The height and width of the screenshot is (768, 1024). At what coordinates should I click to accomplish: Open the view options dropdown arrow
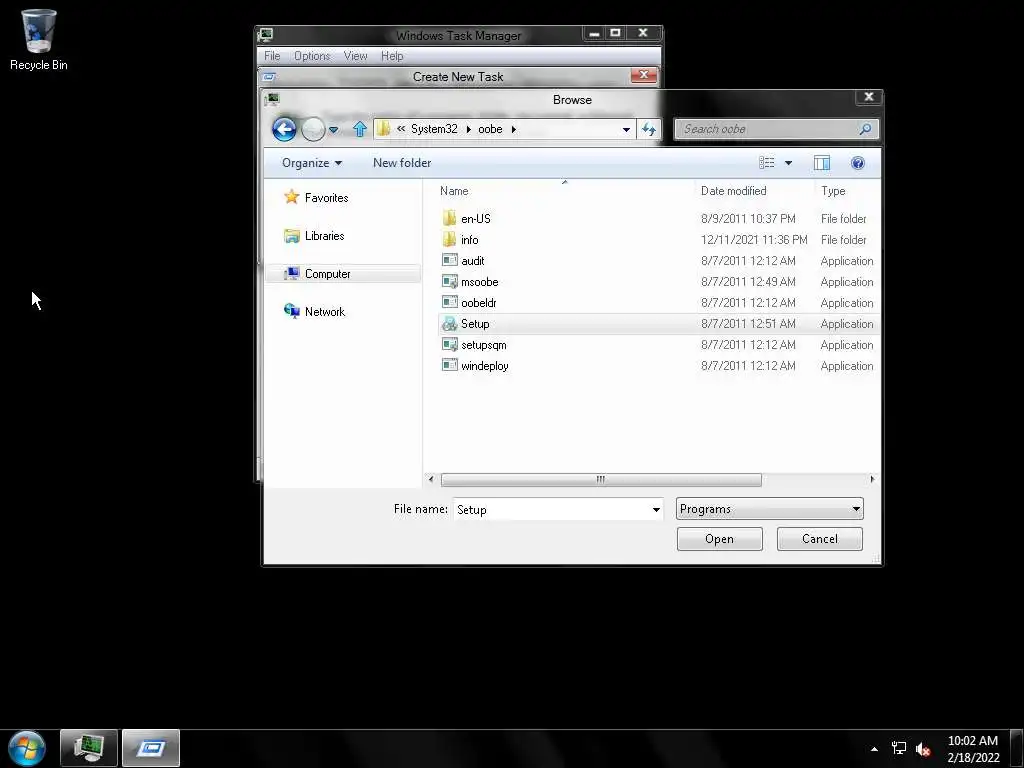pos(788,163)
